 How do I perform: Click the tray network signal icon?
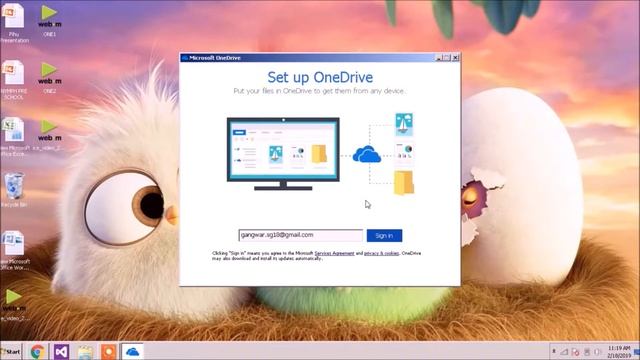564,351
